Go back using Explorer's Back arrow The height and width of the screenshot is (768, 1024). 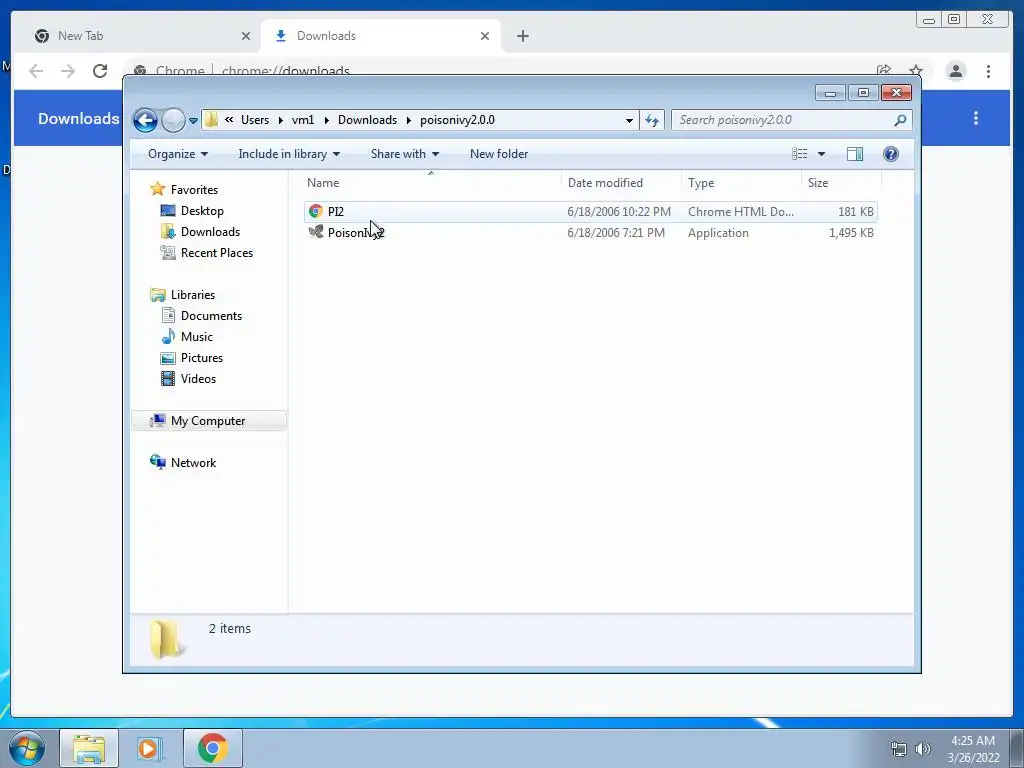145,120
